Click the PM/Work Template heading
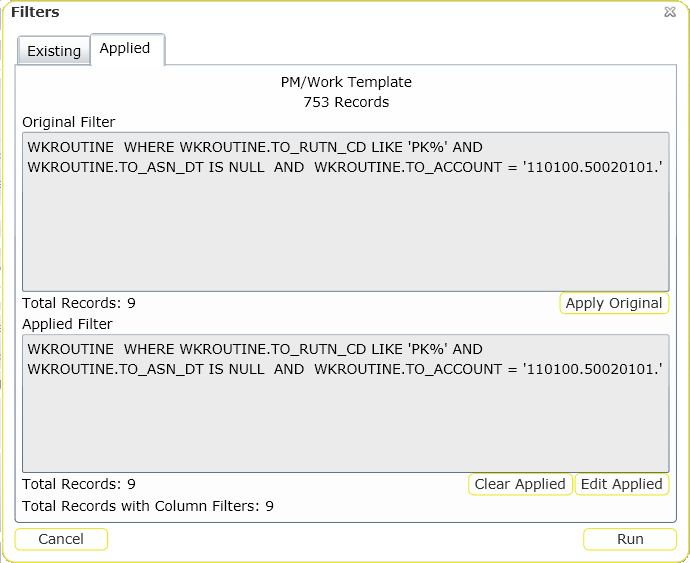The image size is (690, 563). coord(346,82)
